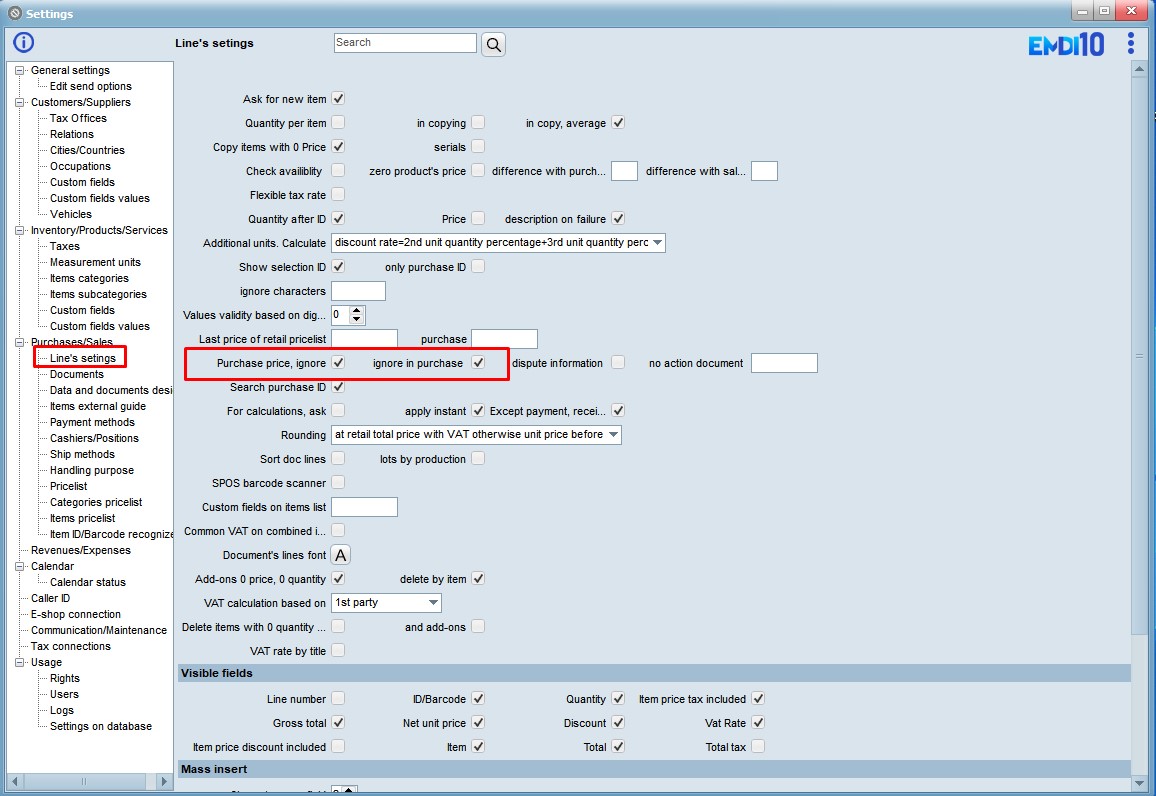Viewport: 1156px width, 796px height.
Task: Open the Document's lines font picker
Action: (x=341, y=555)
